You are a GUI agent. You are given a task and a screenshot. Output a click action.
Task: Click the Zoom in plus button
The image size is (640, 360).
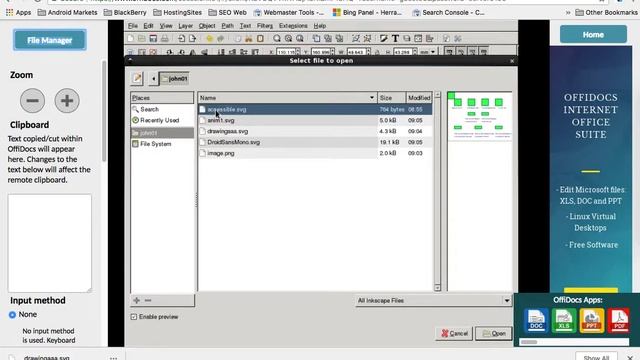click(67, 100)
